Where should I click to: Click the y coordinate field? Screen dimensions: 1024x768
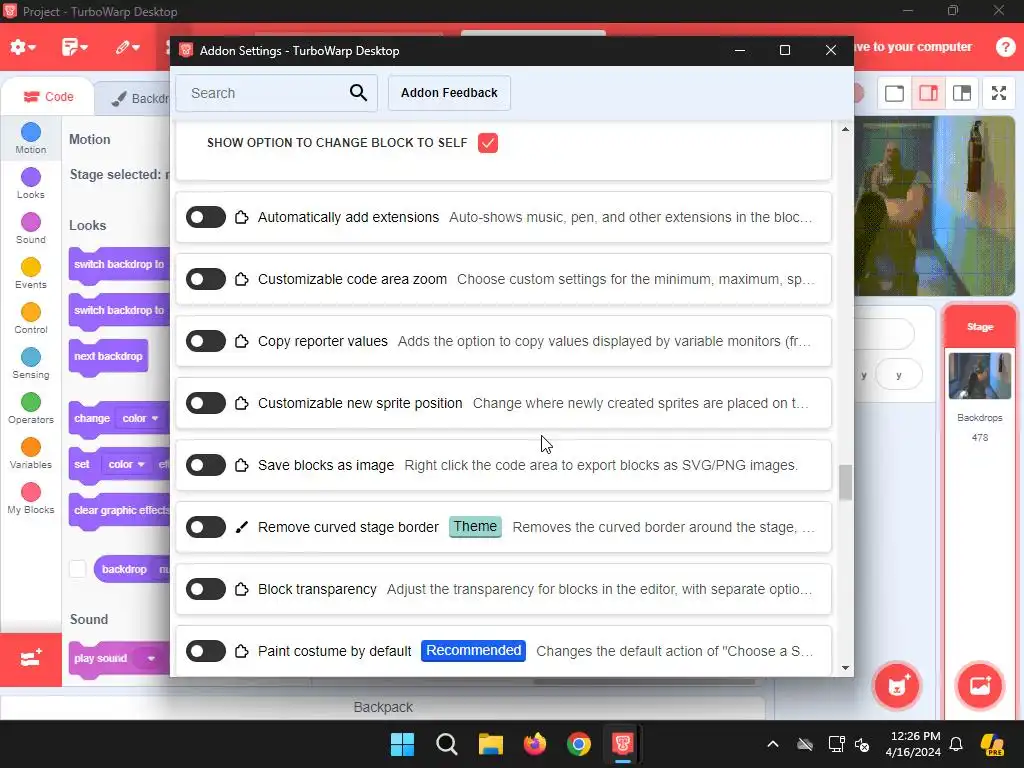[x=899, y=376]
